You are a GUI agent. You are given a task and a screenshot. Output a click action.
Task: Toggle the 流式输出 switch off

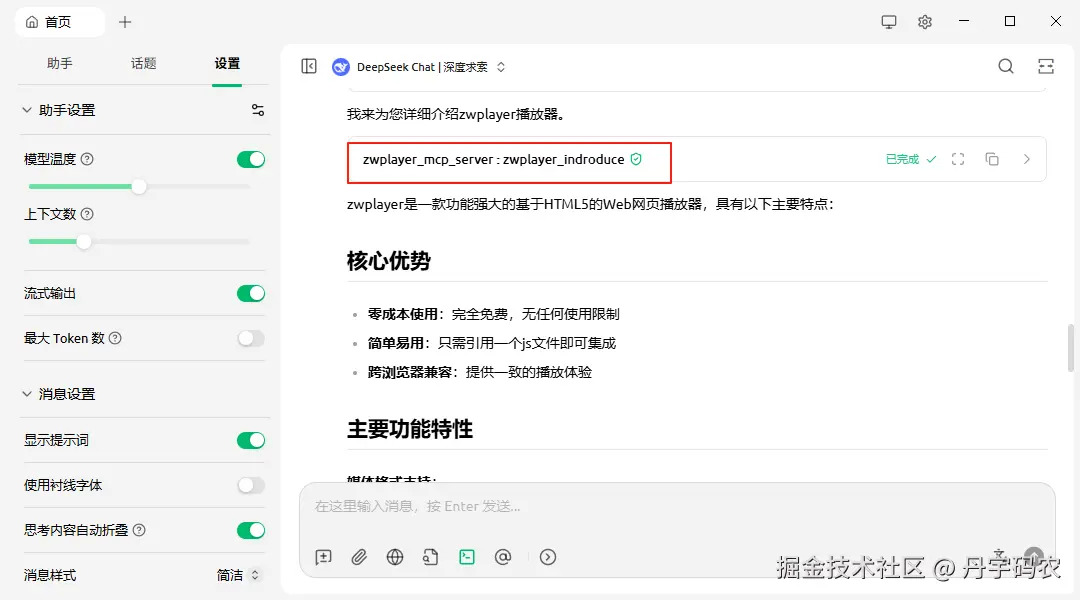(251, 293)
